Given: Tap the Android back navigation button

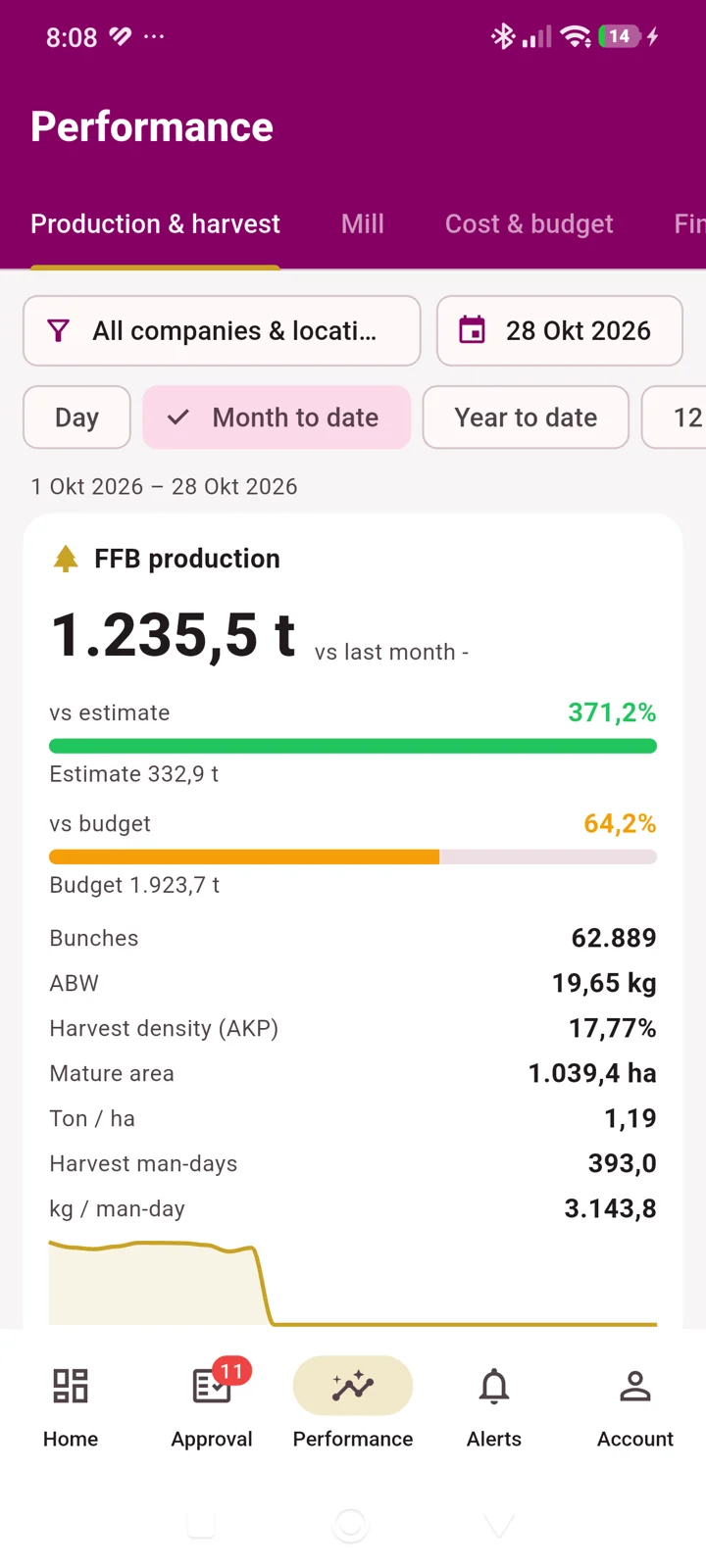Looking at the screenshot, I should (499, 1525).
